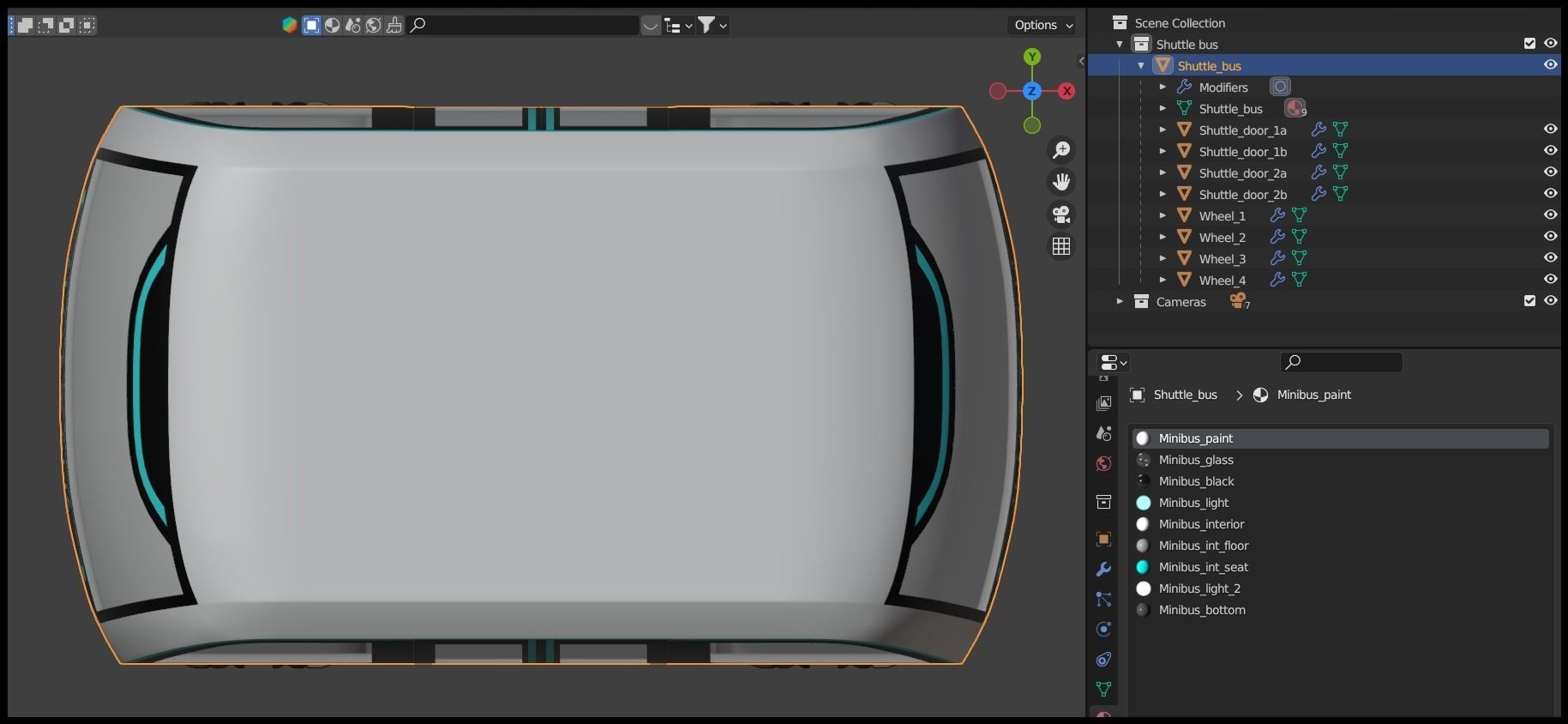Select the Minibus_interior material slot
Screen dimensions: 1568x724
(1340, 524)
